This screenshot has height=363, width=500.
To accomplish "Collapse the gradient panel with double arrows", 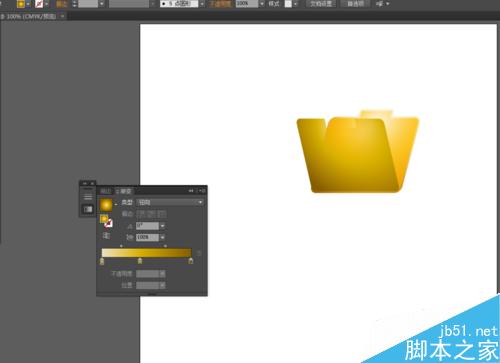I will click(191, 191).
